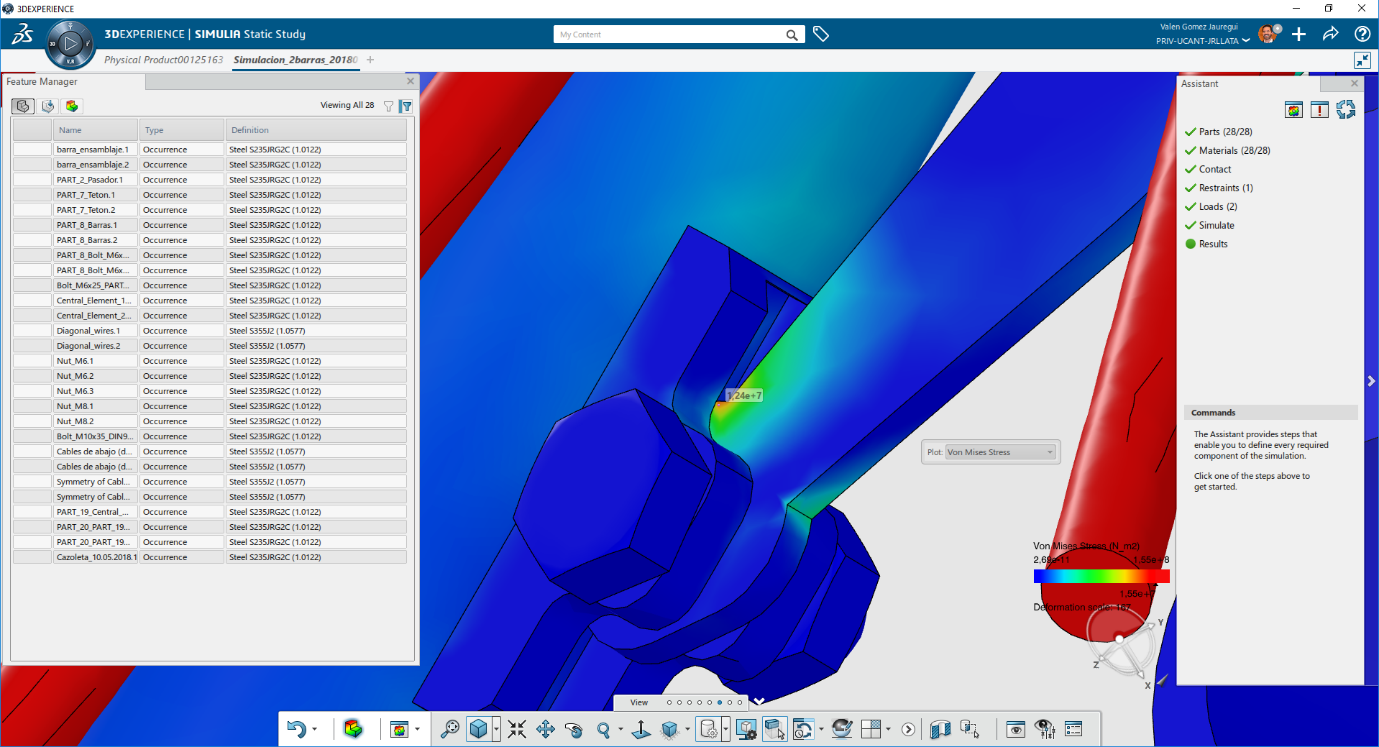Open the plot window icon's dropdown arrow
The width and height of the screenshot is (1379, 747).
tap(417, 730)
